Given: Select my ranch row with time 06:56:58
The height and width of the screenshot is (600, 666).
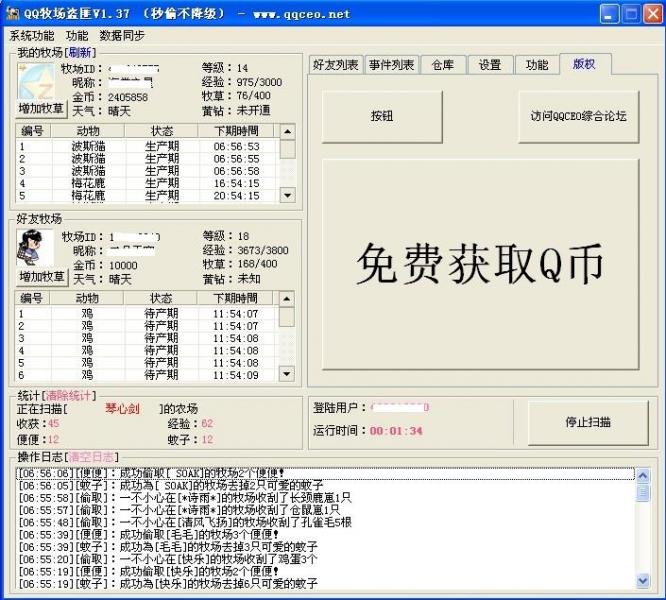Looking at the screenshot, I should [148, 171].
